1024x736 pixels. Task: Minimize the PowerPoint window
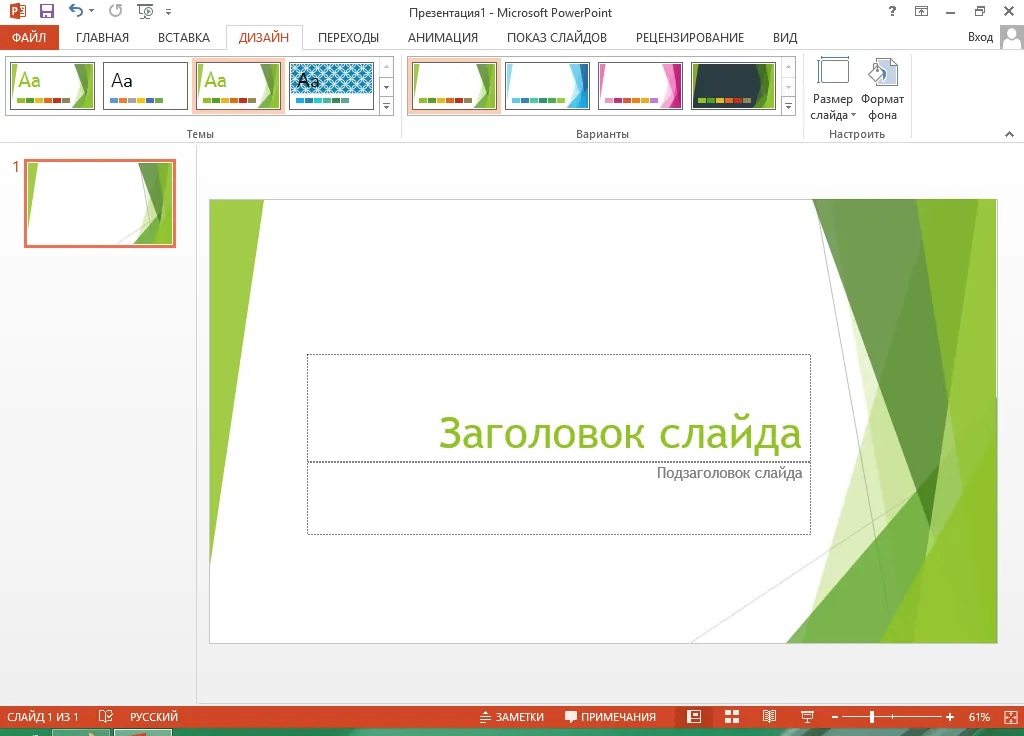click(950, 11)
